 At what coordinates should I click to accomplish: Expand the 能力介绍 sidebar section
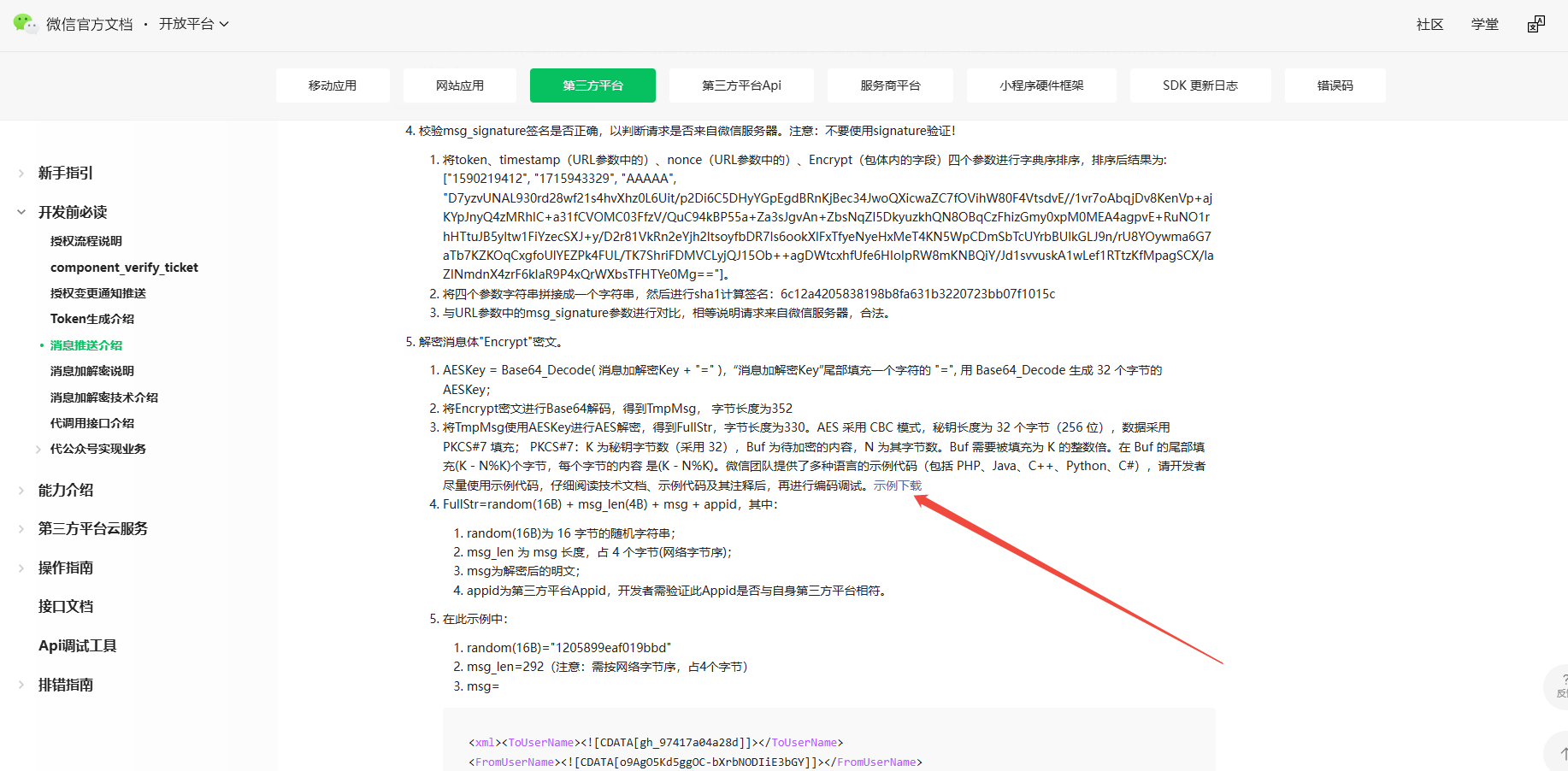tap(21, 491)
